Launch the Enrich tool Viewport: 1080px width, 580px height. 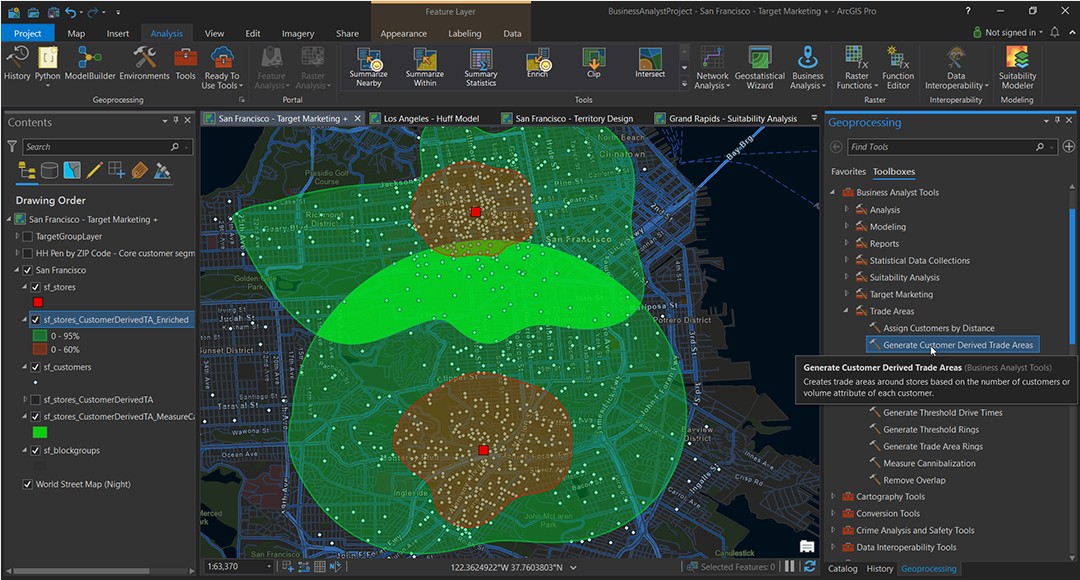click(x=537, y=64)
